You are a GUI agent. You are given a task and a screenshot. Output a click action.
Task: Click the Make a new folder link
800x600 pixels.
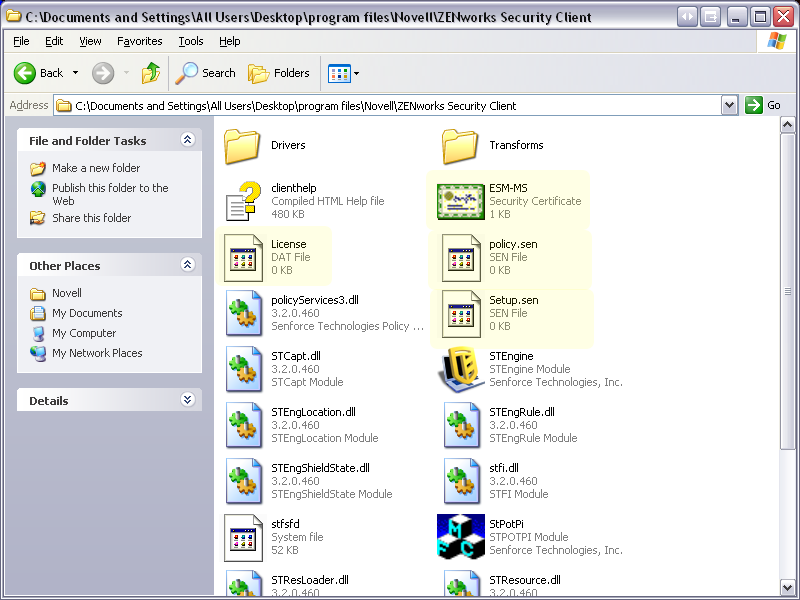[96, 168]
